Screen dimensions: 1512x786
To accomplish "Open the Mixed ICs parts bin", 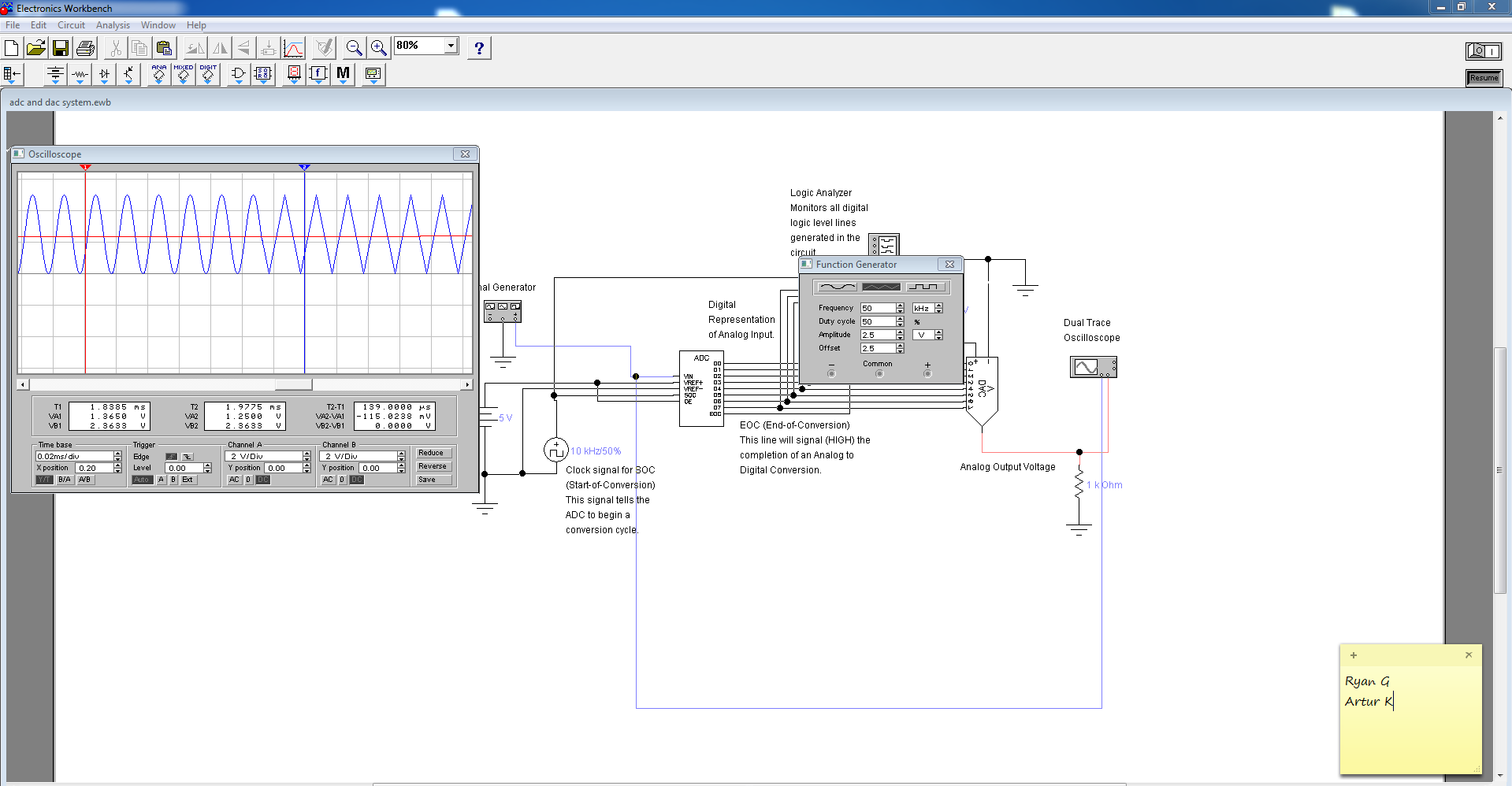I will pyautogui.click(x=184, y=75).
